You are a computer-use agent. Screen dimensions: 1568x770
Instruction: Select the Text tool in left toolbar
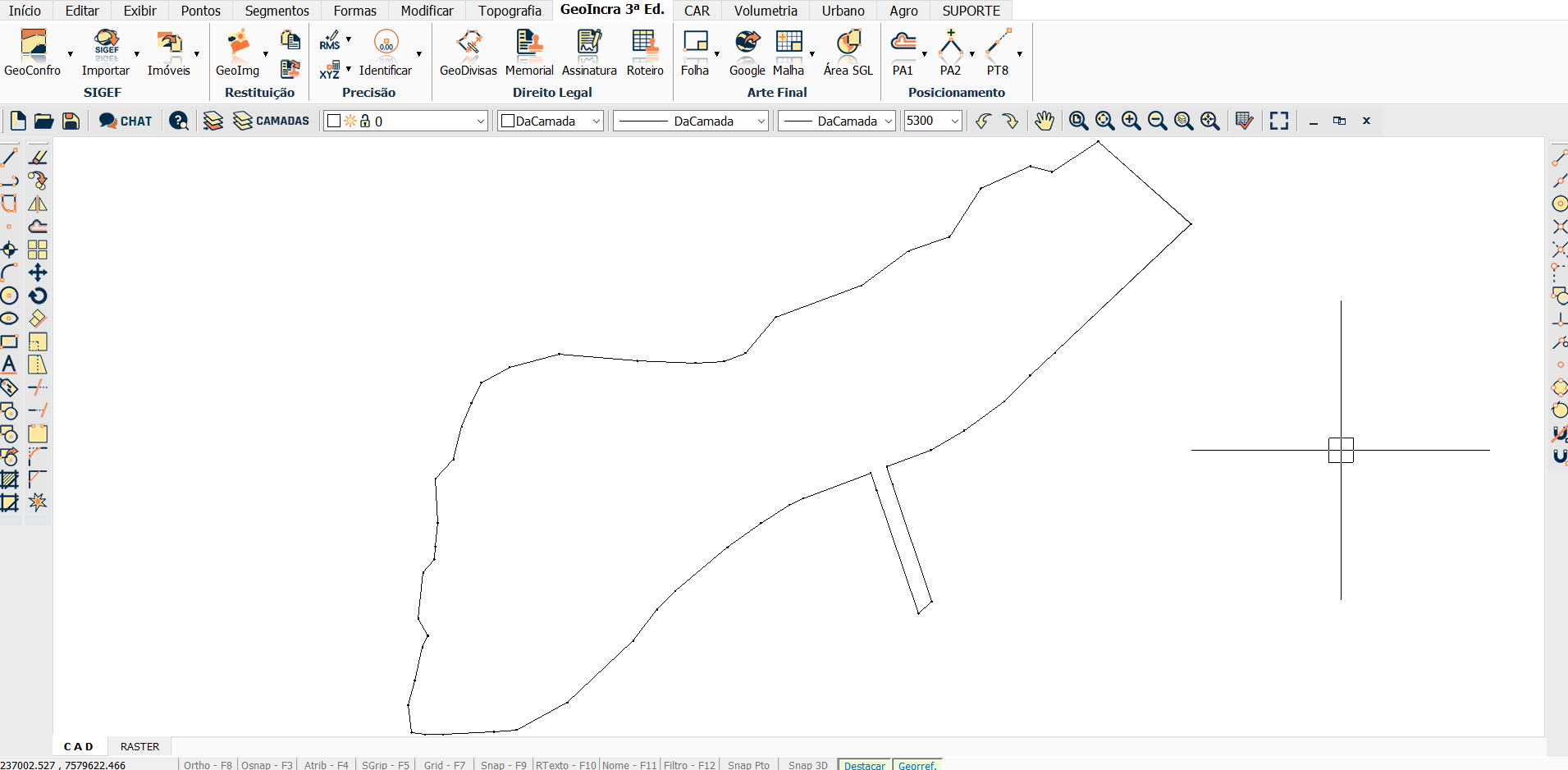(10, 364)
